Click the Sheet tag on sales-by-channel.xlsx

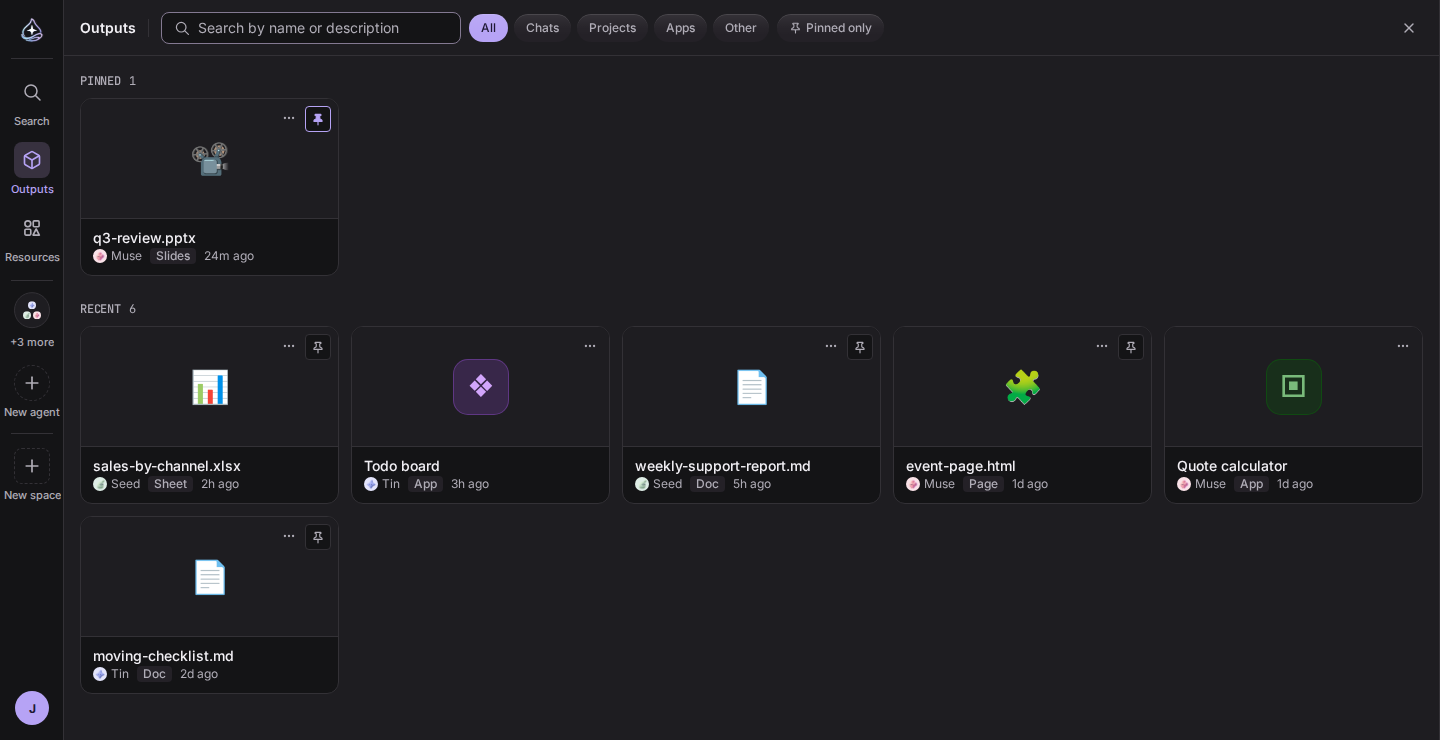[170, 484]
